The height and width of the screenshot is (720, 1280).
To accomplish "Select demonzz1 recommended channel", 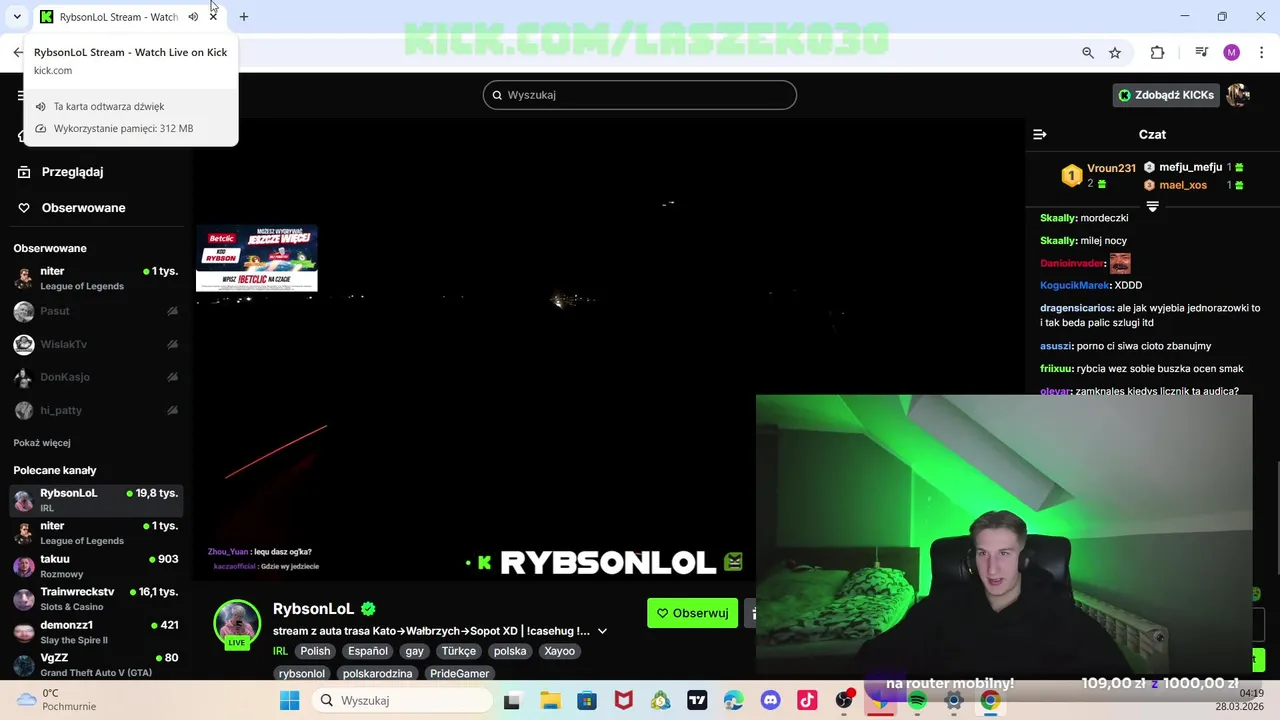I will pyautogui.click(x=96, y=632).
